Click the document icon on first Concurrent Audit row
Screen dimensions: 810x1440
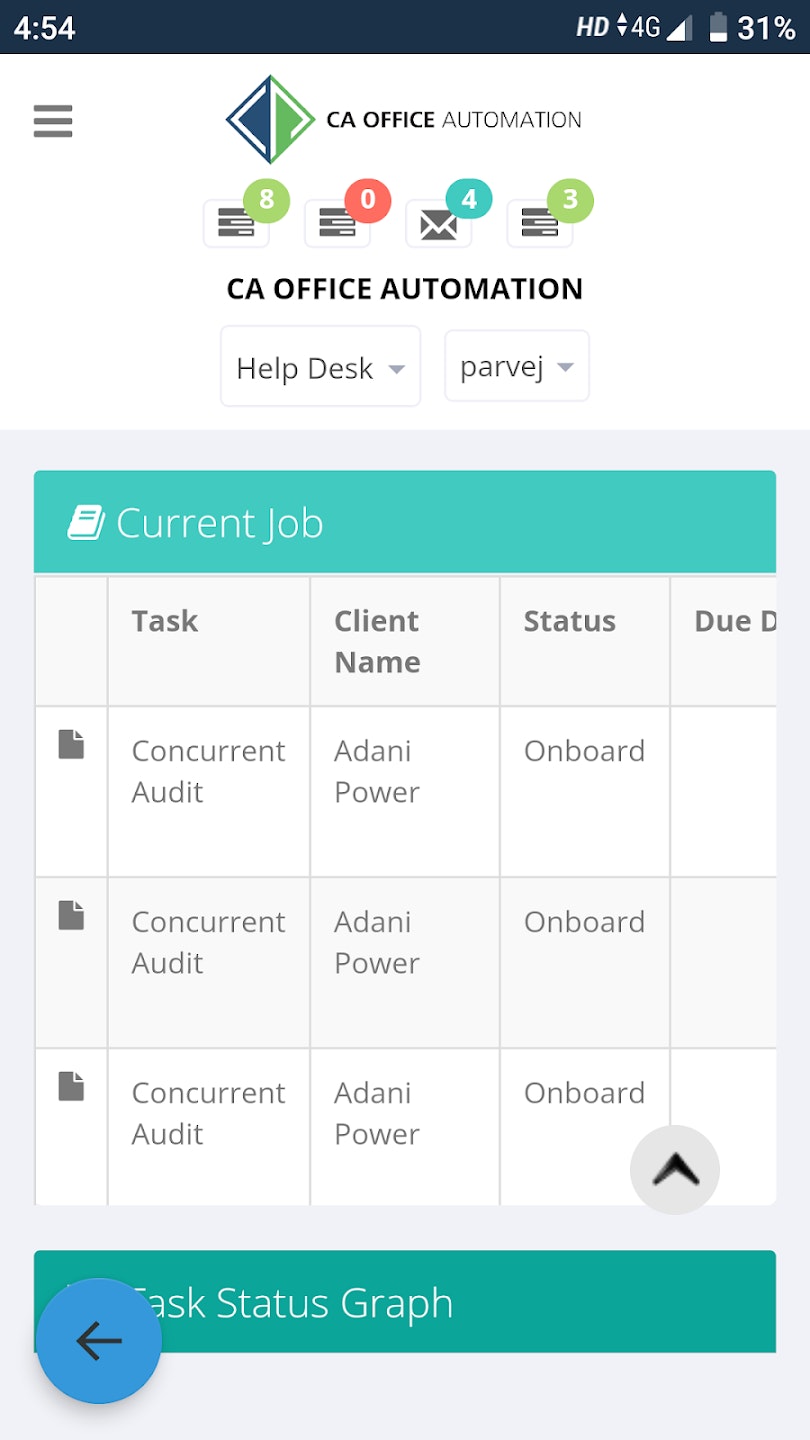tap(71, 743)
